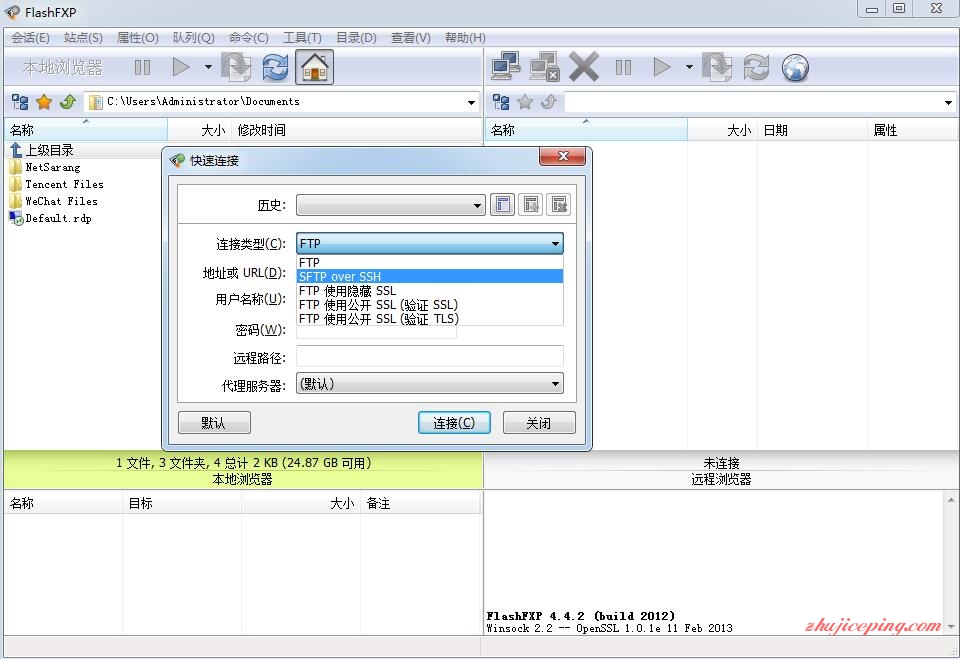The width and height of the screenshot is (960, 659).
Task: Open the 帮助(H) menu
Action: 465,38
